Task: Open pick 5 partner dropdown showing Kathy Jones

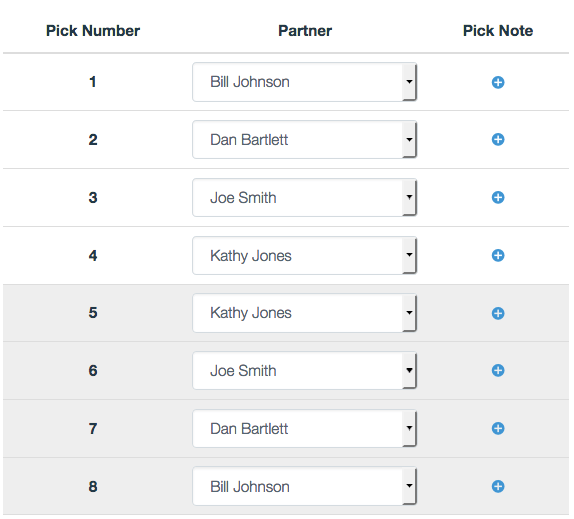Action: tap(305, 313)
